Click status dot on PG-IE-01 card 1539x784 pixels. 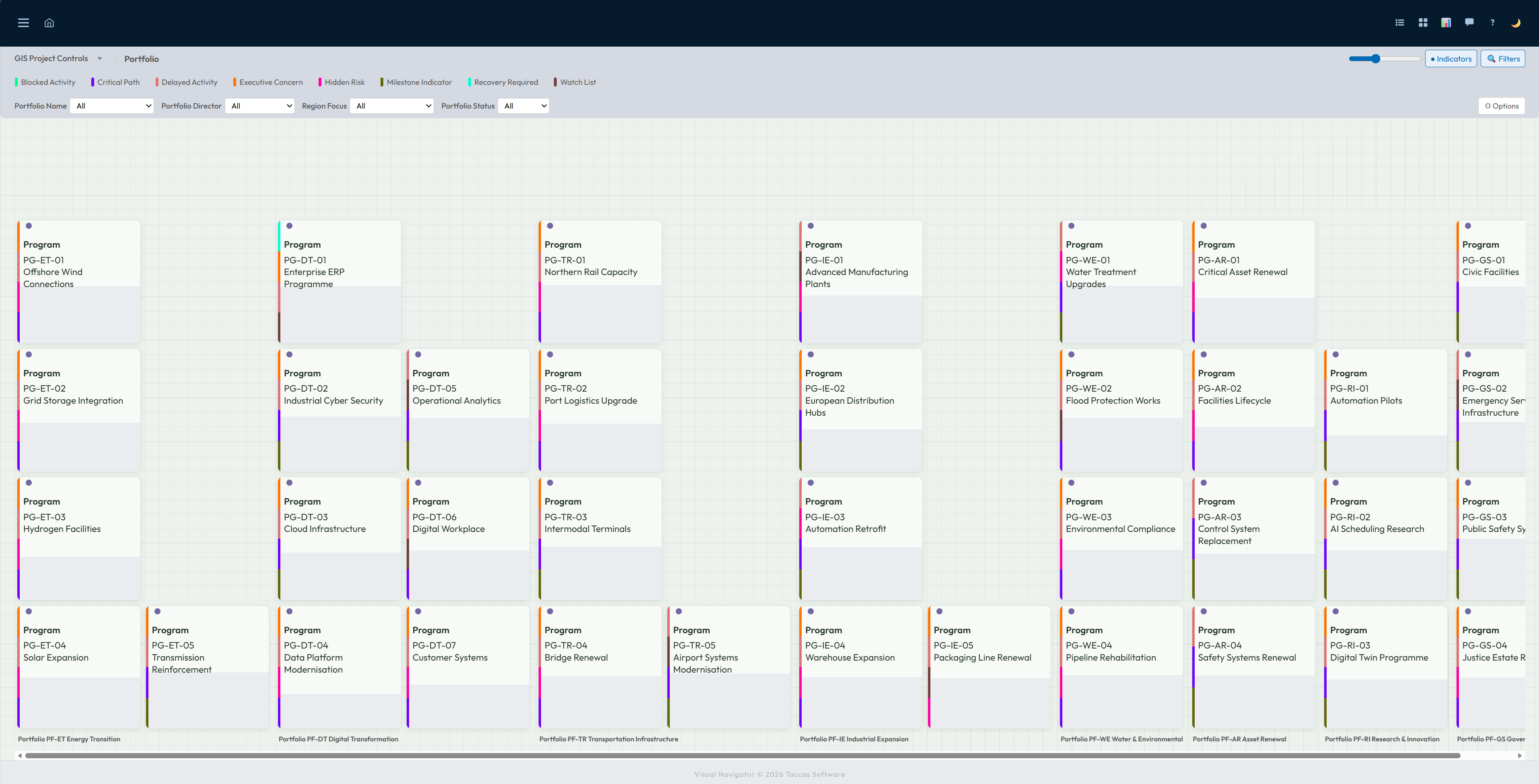(x=811, y=226)
